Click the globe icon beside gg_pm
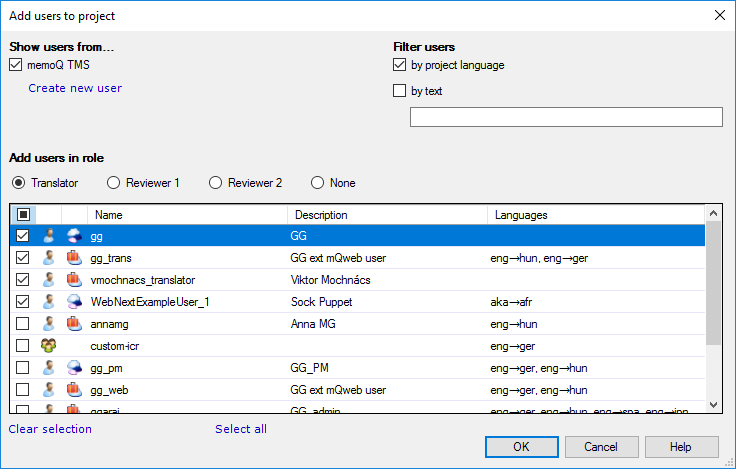Viewport: 736px width, 469px height. click(74, 367)
